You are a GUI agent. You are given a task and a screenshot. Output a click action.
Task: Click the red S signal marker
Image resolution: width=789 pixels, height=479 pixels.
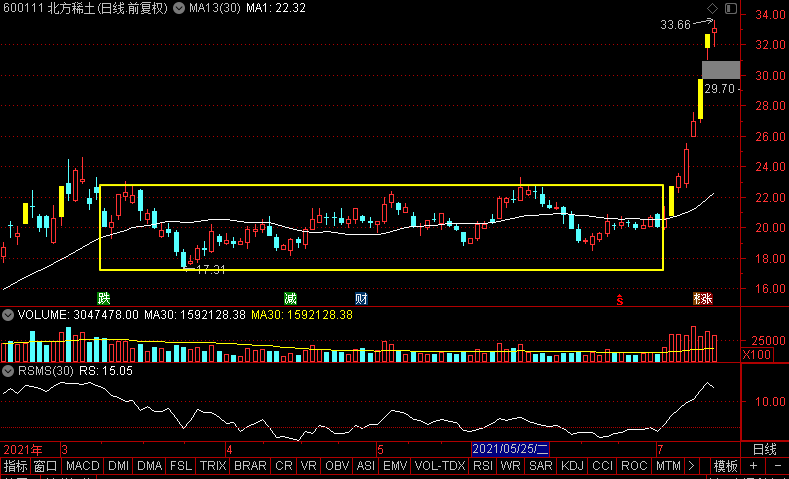(x=620, y=300)
